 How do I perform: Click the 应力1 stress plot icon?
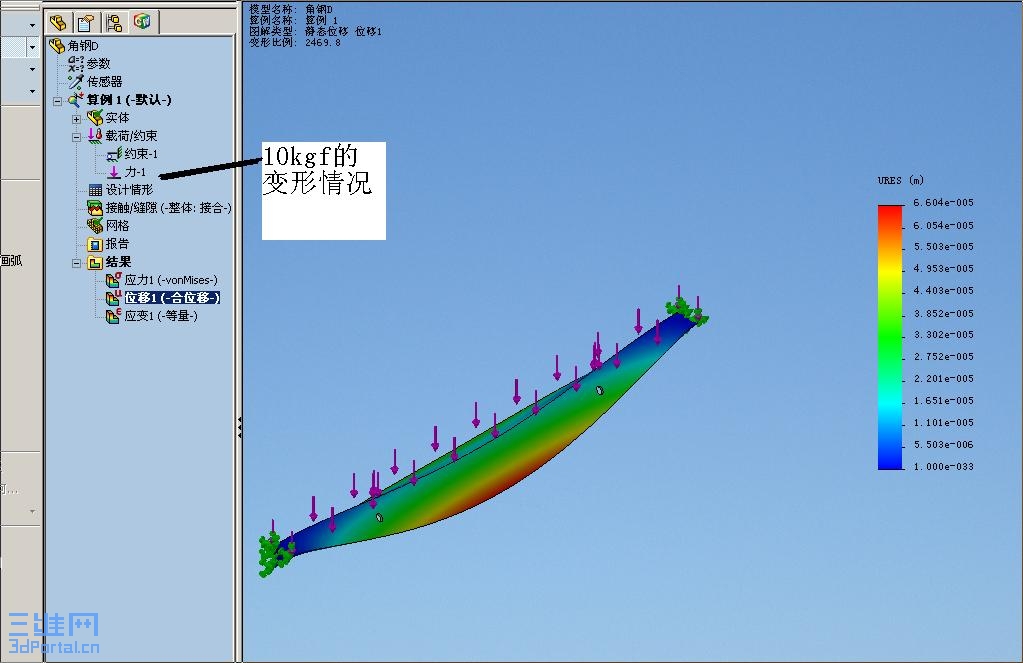click(x=114, y=280)
